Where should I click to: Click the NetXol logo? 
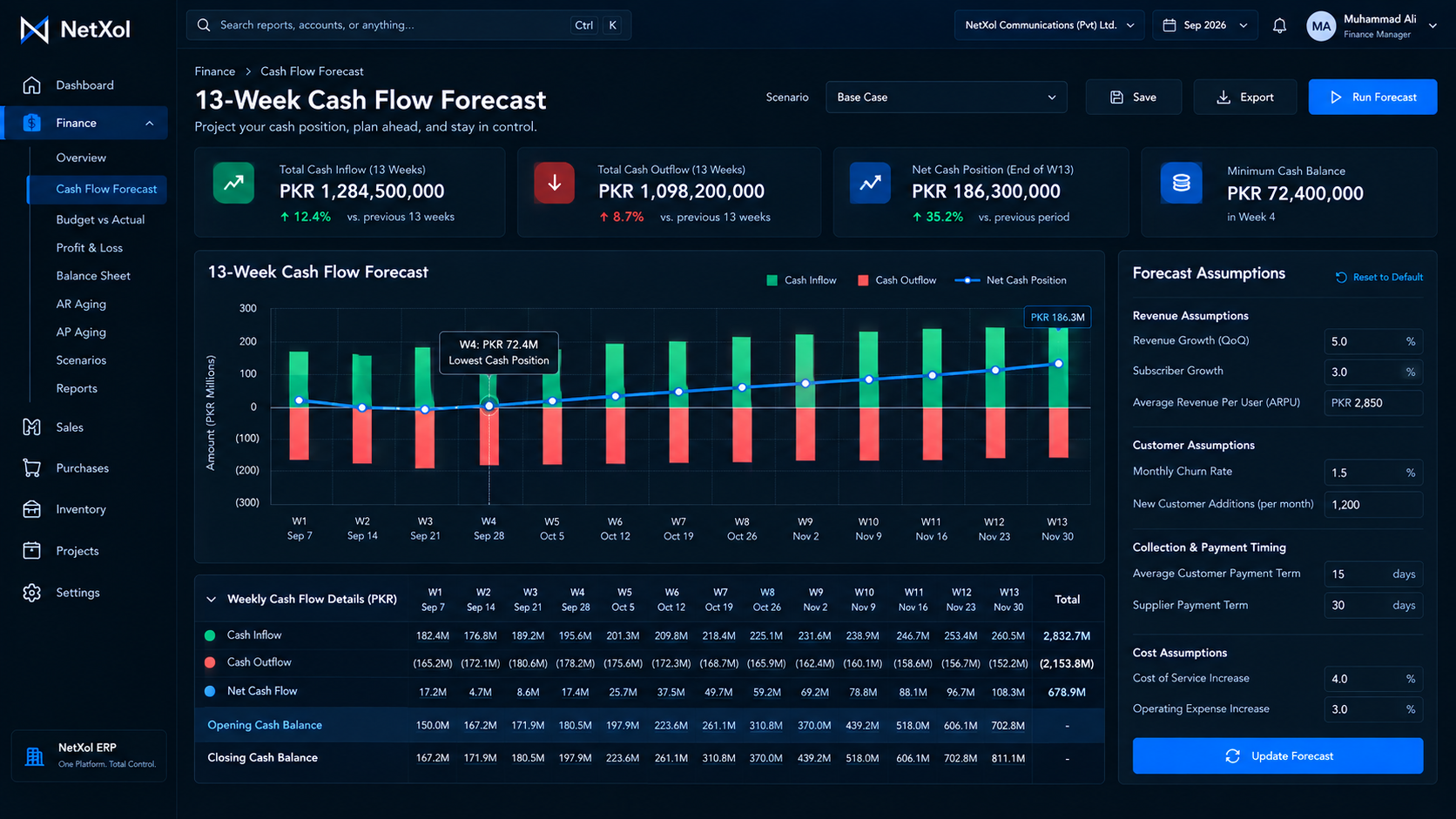(75, 30)
